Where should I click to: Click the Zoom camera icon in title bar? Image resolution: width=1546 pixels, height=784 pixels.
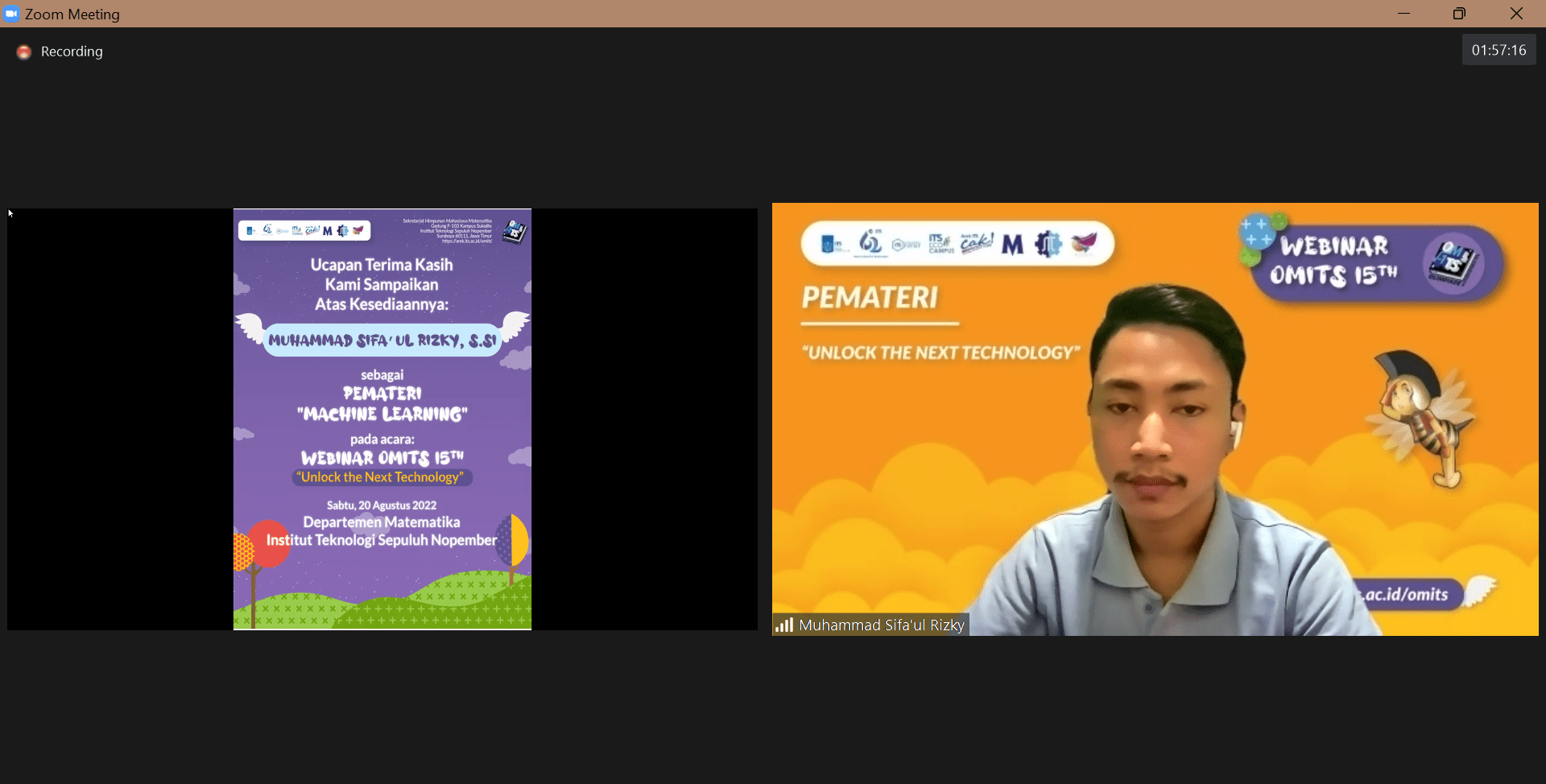[11, 14]
